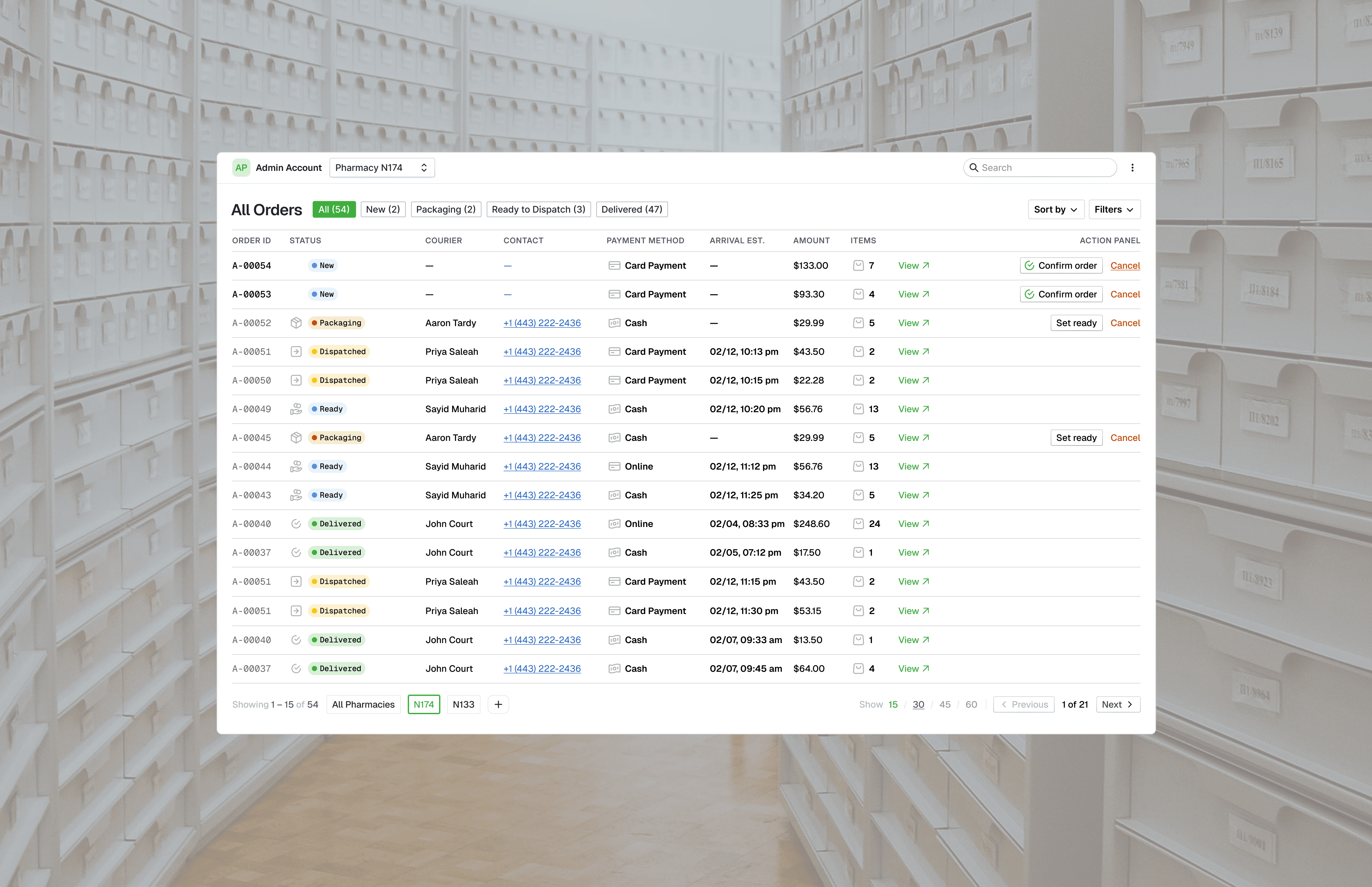Click delivered checkmark icon for $248.60 order
The image size is (1372, 887).
(x=296, y=524)
